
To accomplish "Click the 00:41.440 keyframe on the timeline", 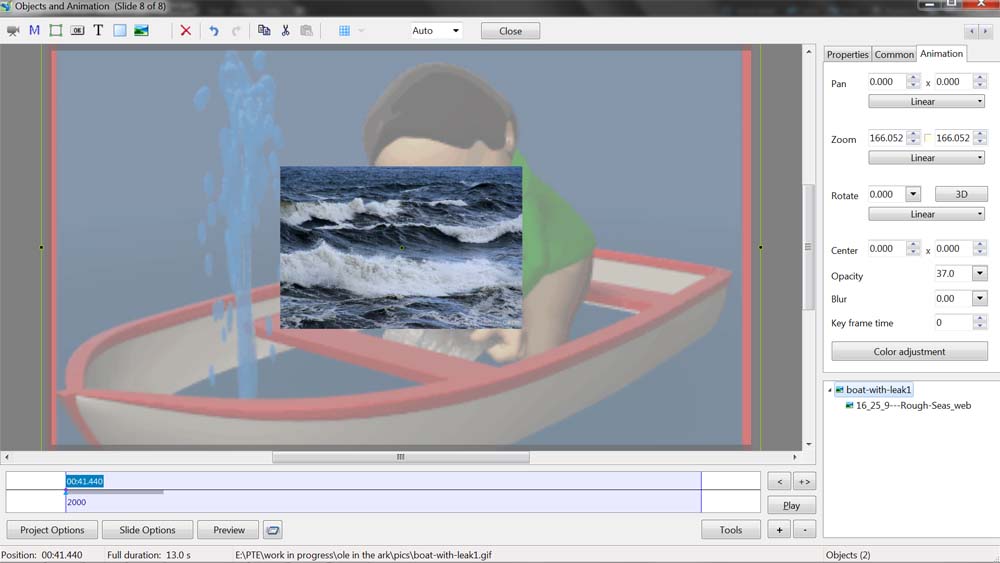I will click(85, 481).
